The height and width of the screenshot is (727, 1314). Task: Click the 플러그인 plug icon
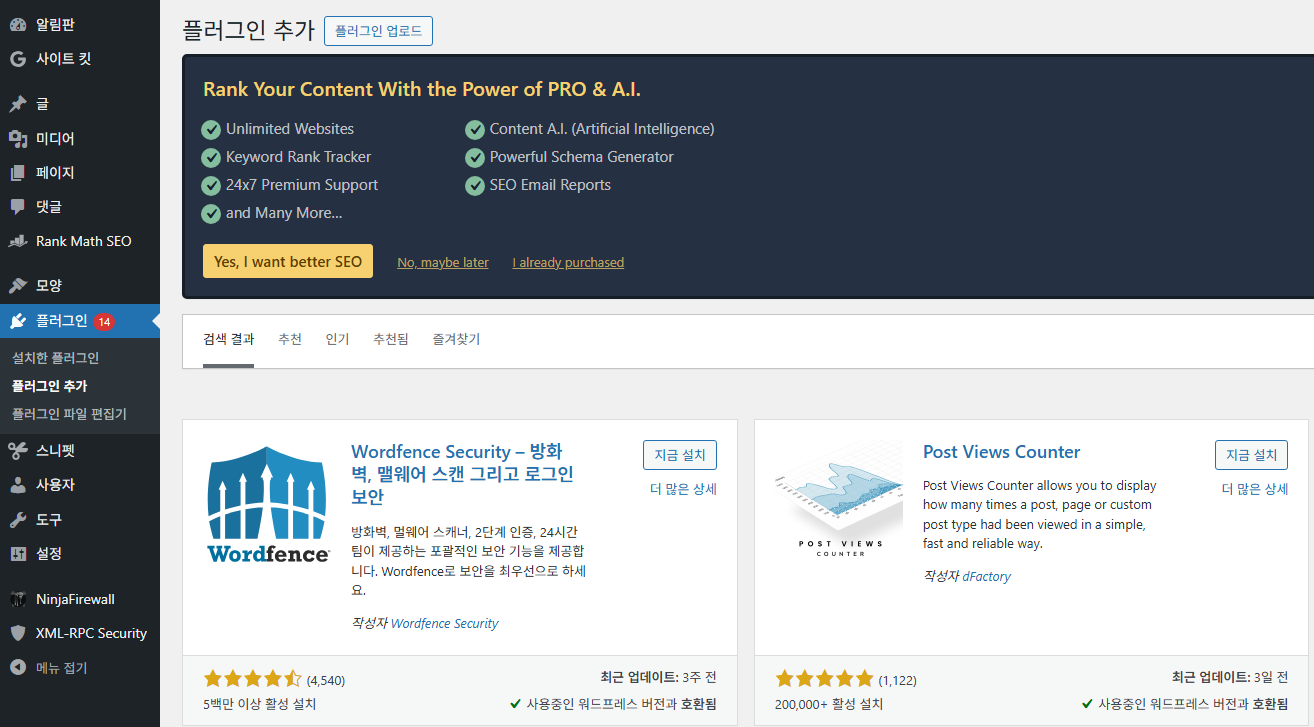point(17,321)
